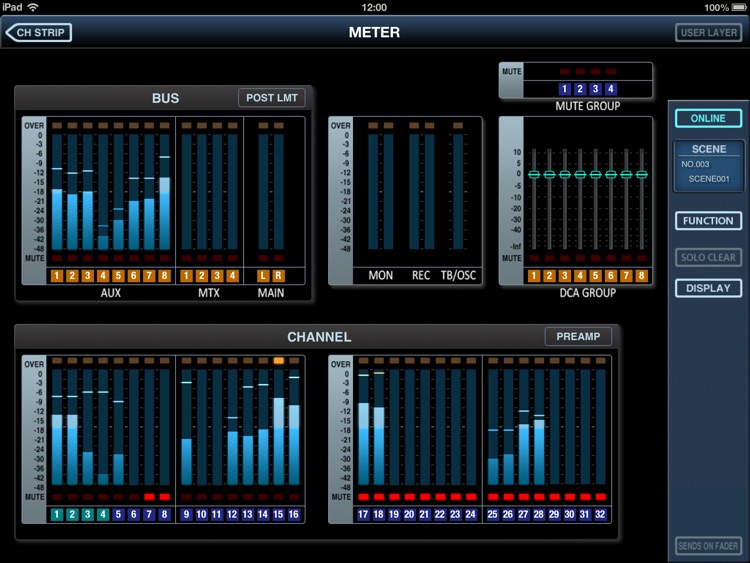Viewport: 750px width, 563px height.
Task: Click the AUX bus 8 level meter
Action: tap(164, 192)
